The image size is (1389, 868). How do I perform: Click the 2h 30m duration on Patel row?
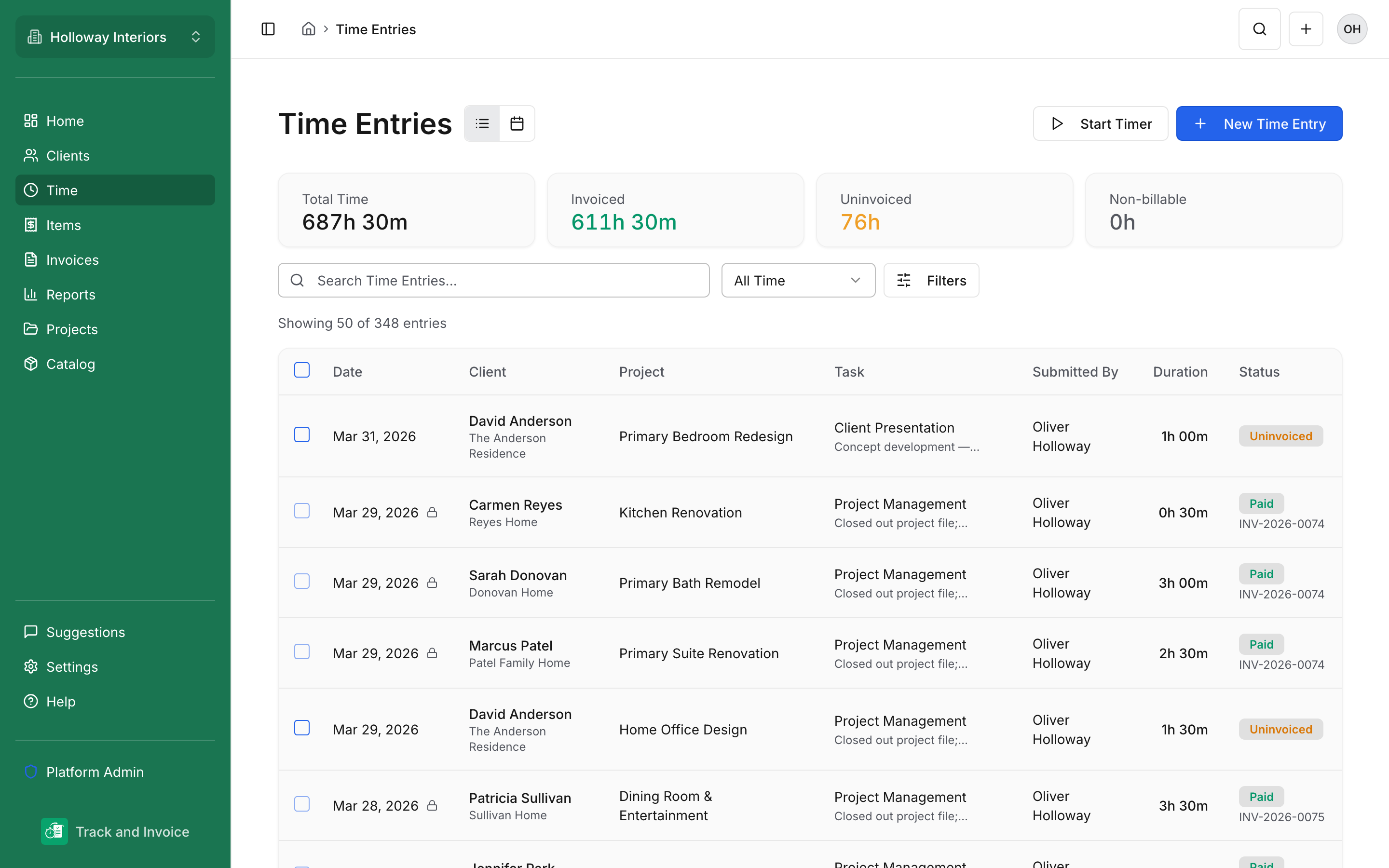1183,653
